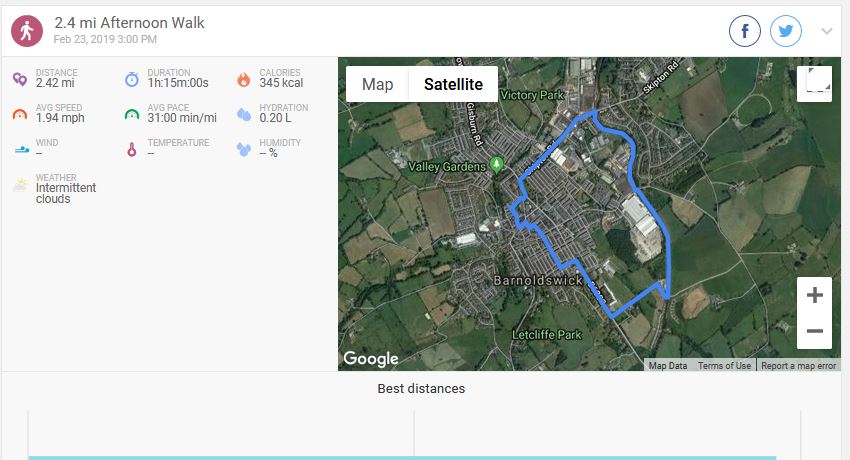850x460 pixels.
Task: Click the calories flame icon
Action: coord(244,79)
